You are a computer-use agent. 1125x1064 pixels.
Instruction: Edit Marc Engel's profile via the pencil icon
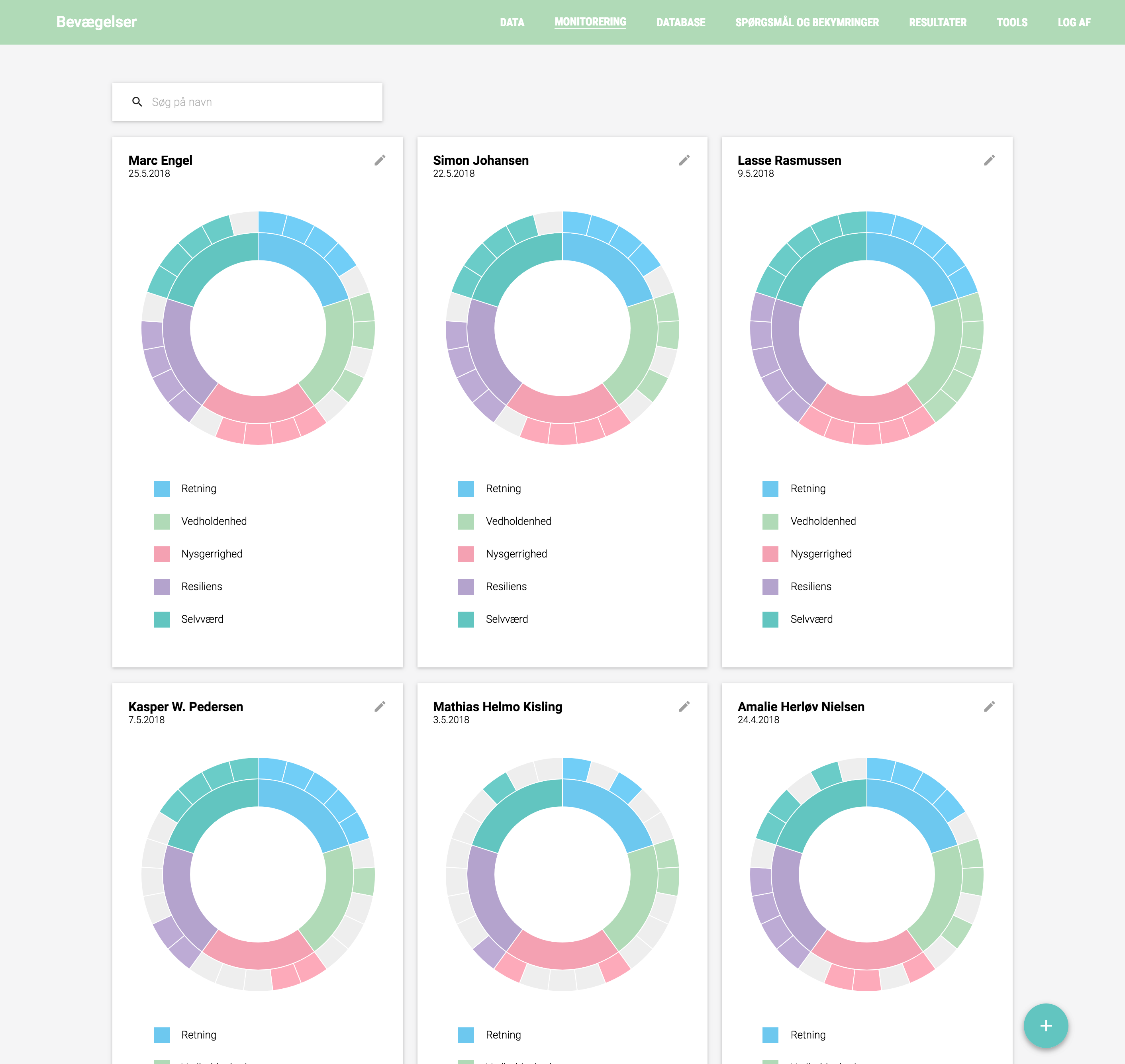380,160
